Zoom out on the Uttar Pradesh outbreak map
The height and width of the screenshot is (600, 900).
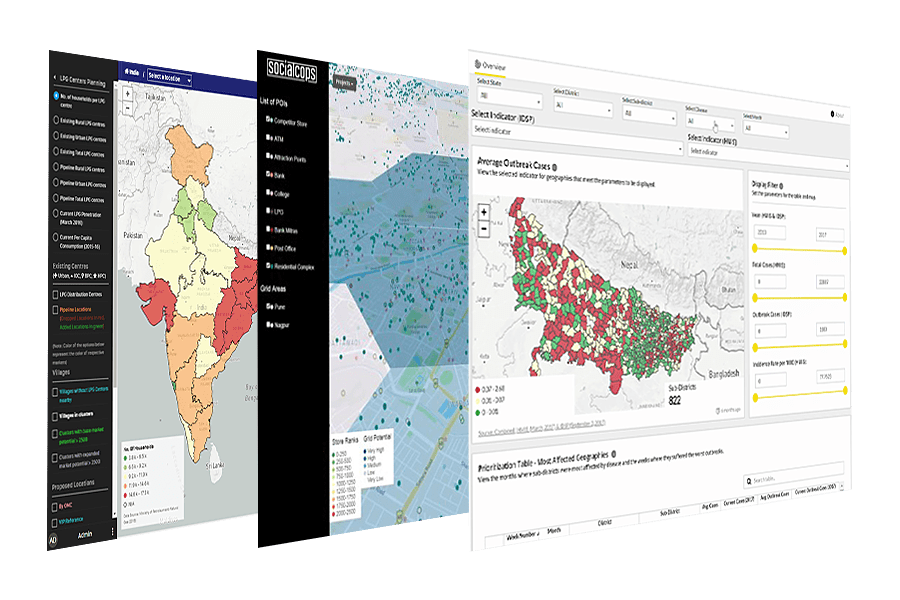click(485, 229)
